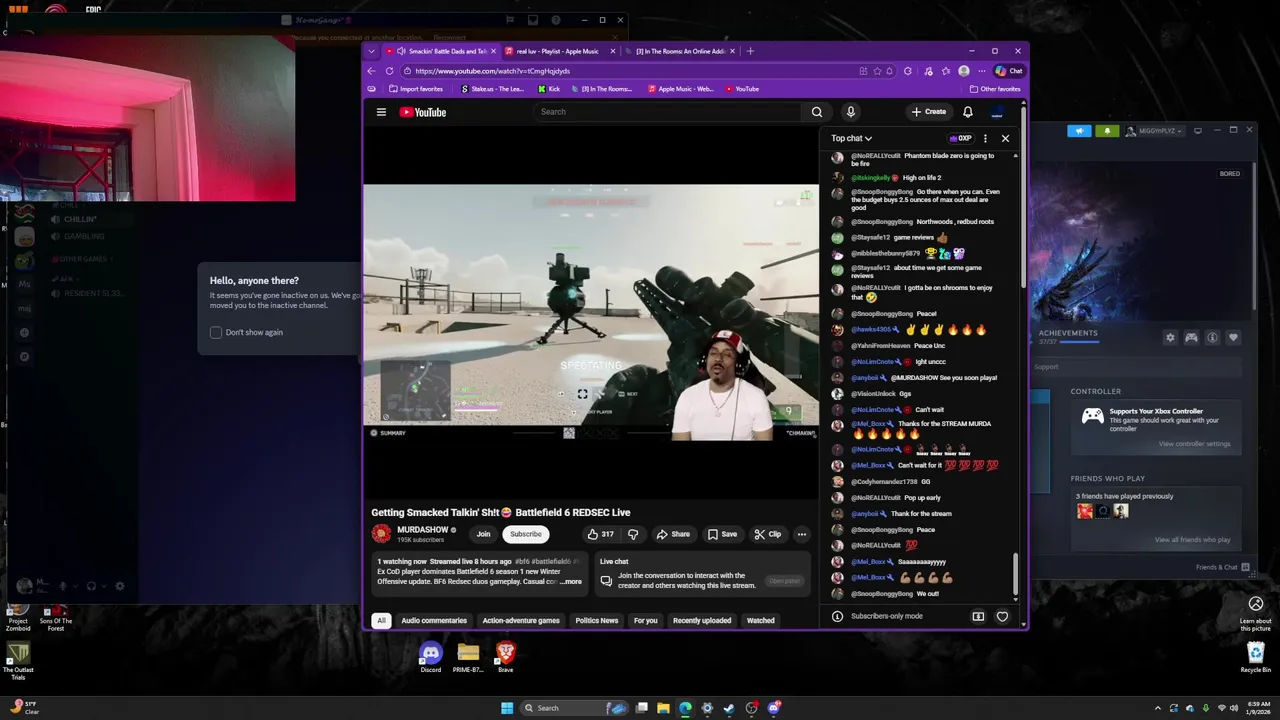Click controller icon in Steam game page

1191,338
